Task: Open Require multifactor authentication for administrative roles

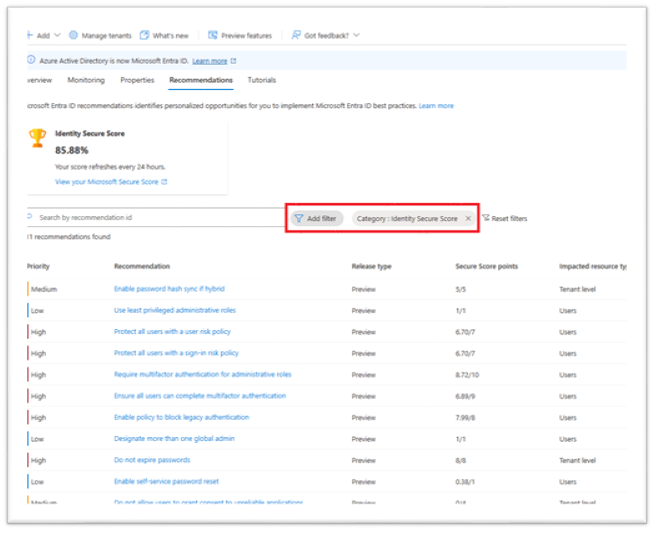Action: (x=203, y=374)
